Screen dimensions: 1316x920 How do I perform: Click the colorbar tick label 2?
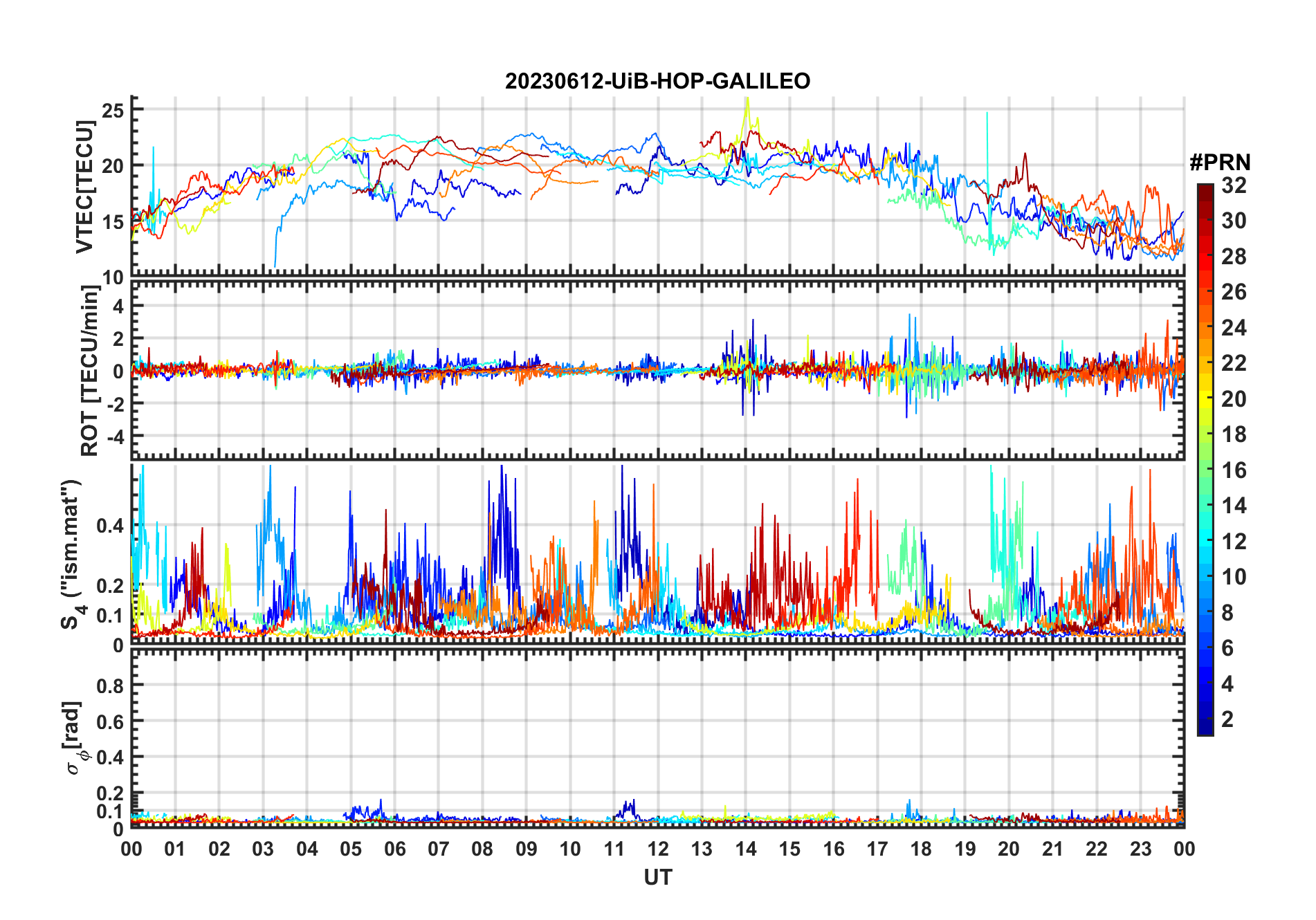[x=1227, y=719]
